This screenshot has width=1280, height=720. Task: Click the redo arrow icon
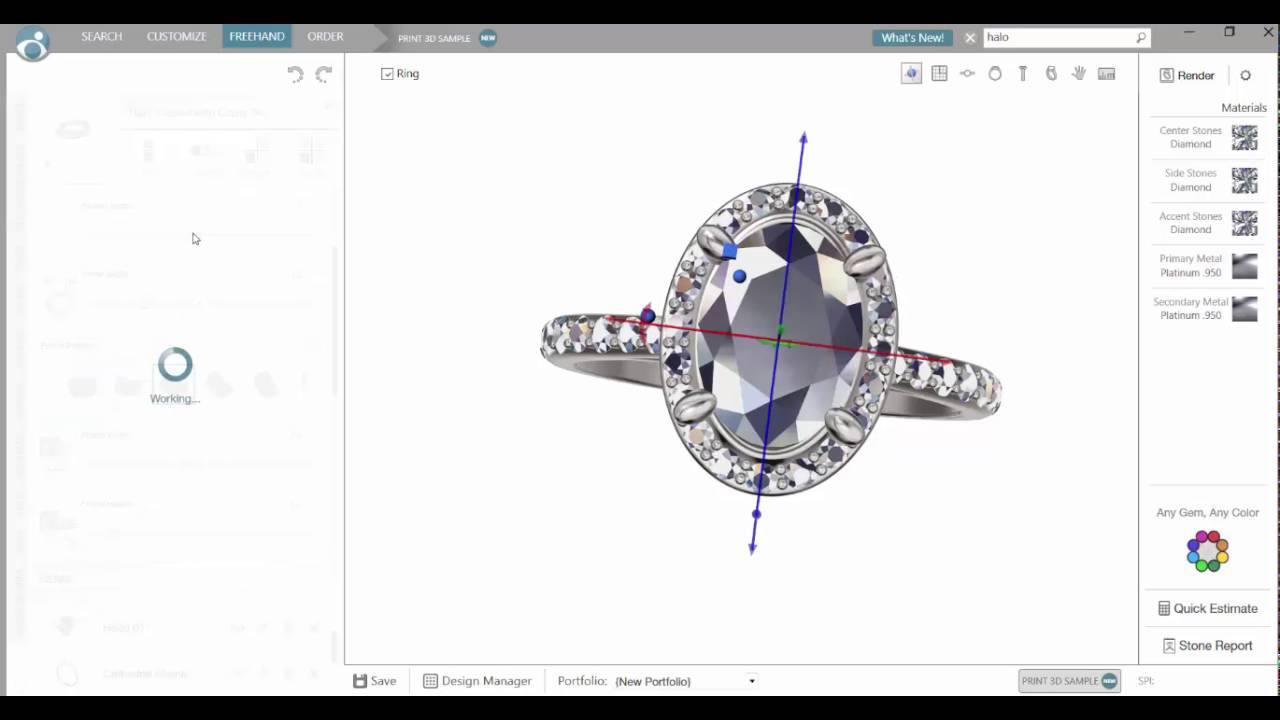tap(323, 74)
